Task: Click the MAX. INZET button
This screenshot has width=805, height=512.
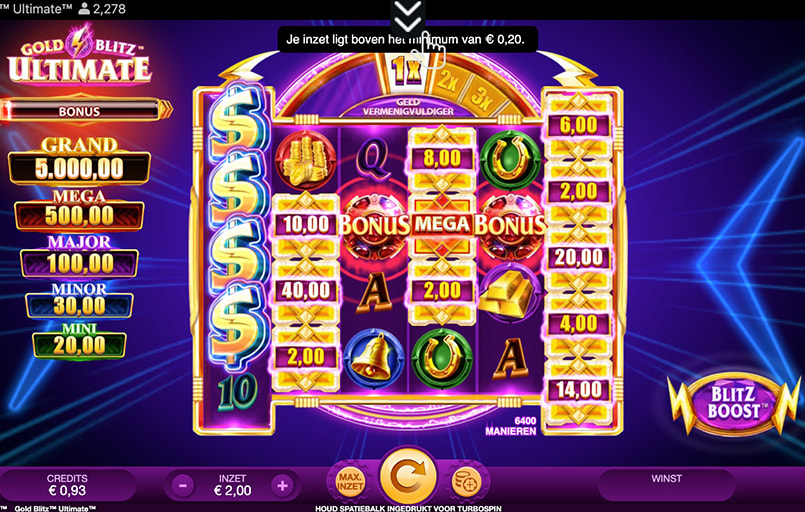Action: click(x=351, y=481)
